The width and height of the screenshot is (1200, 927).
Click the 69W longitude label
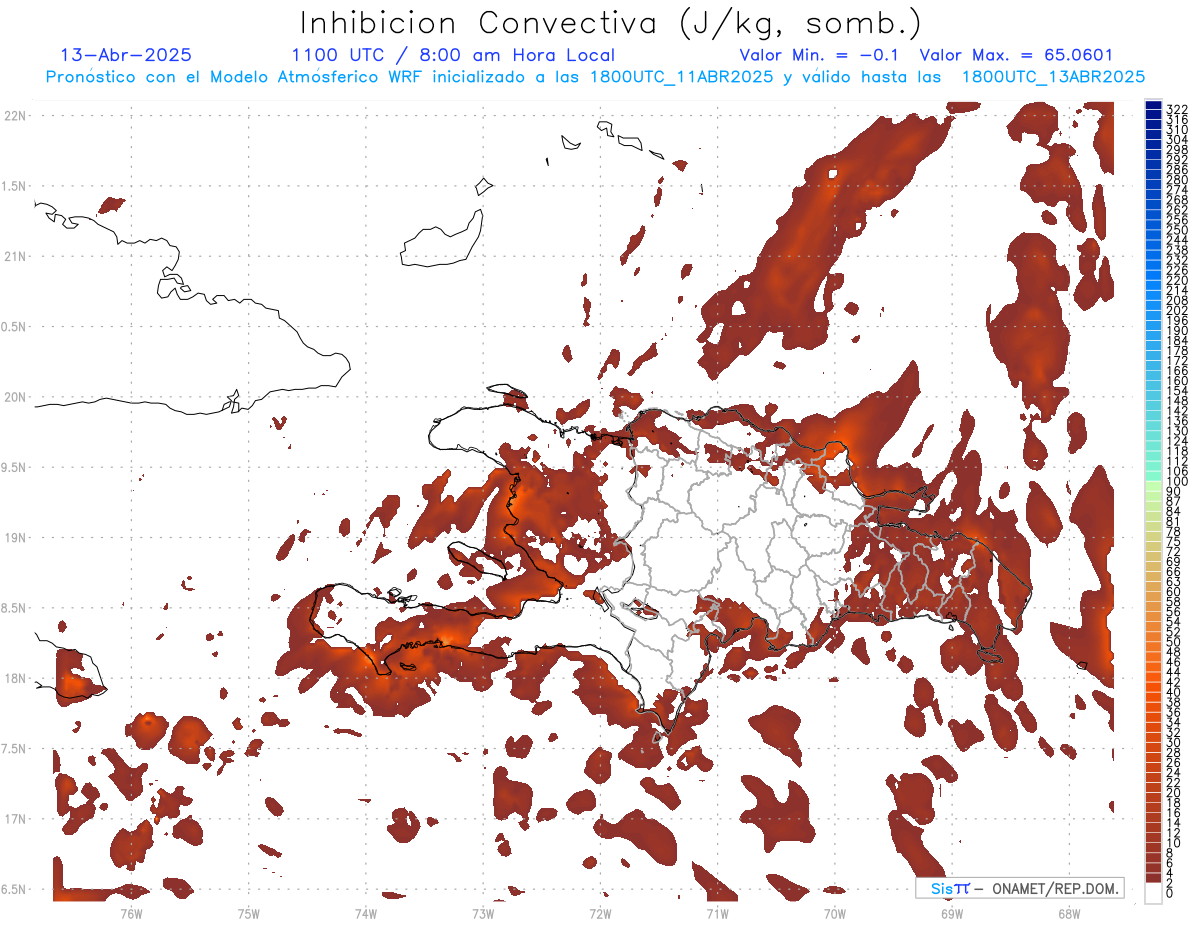(x=951, y=913)
